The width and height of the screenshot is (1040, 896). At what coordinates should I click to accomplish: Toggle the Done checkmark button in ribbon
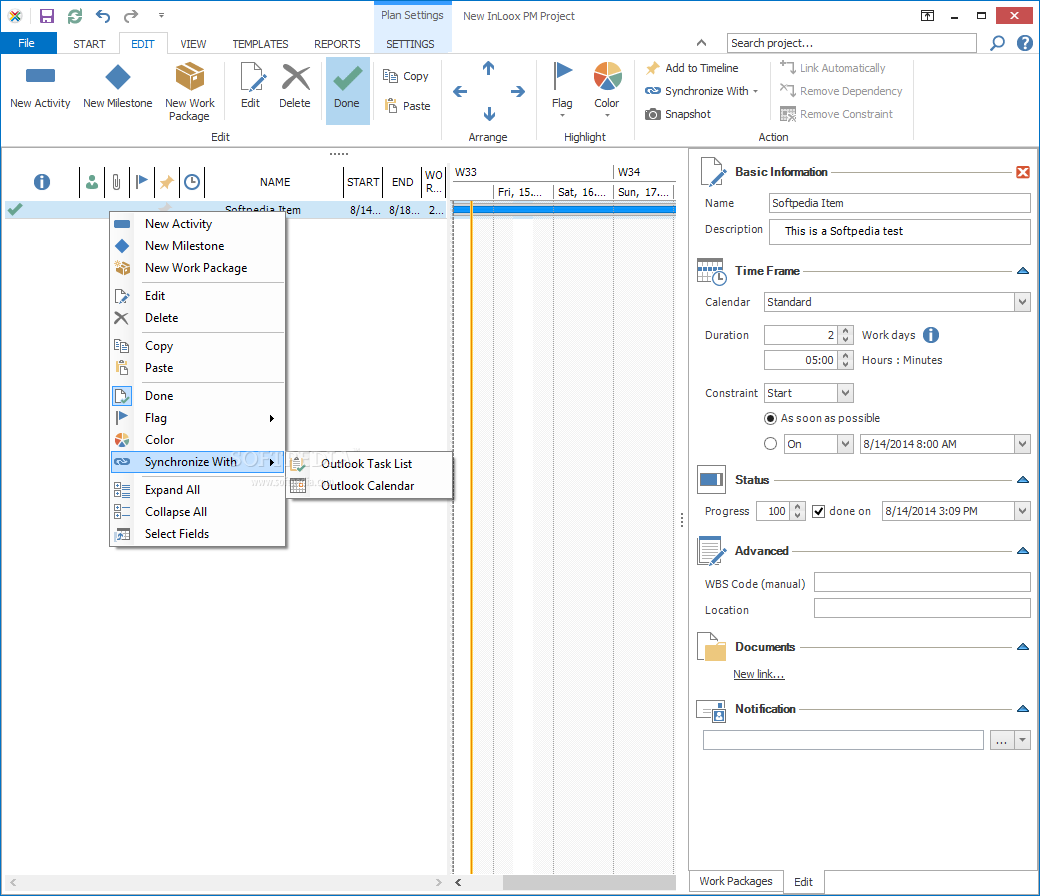point(348,91)
